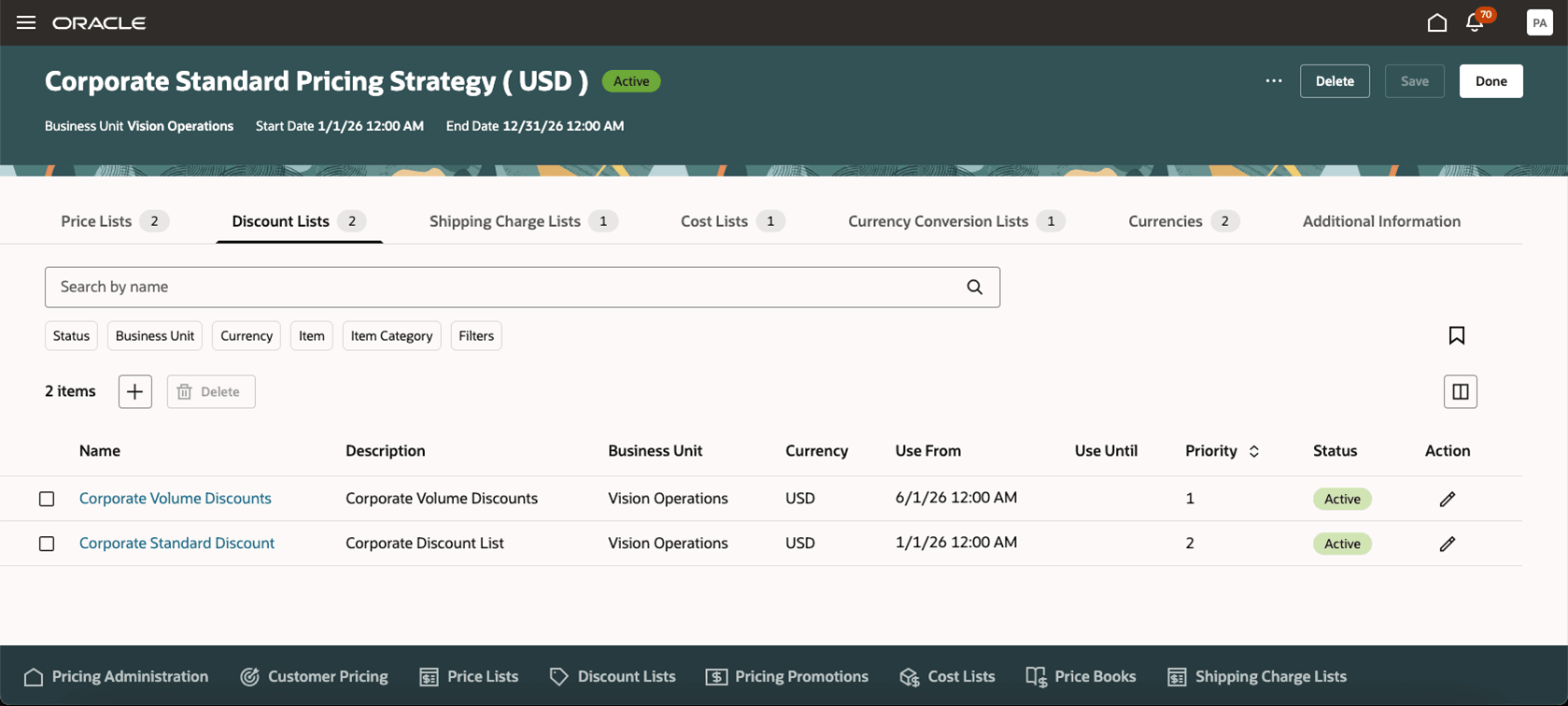Click the '1/1/26 12:00 AM' table cell
Image resolution: width=1568 pixels, height=706 pixels.
(956, 543)
